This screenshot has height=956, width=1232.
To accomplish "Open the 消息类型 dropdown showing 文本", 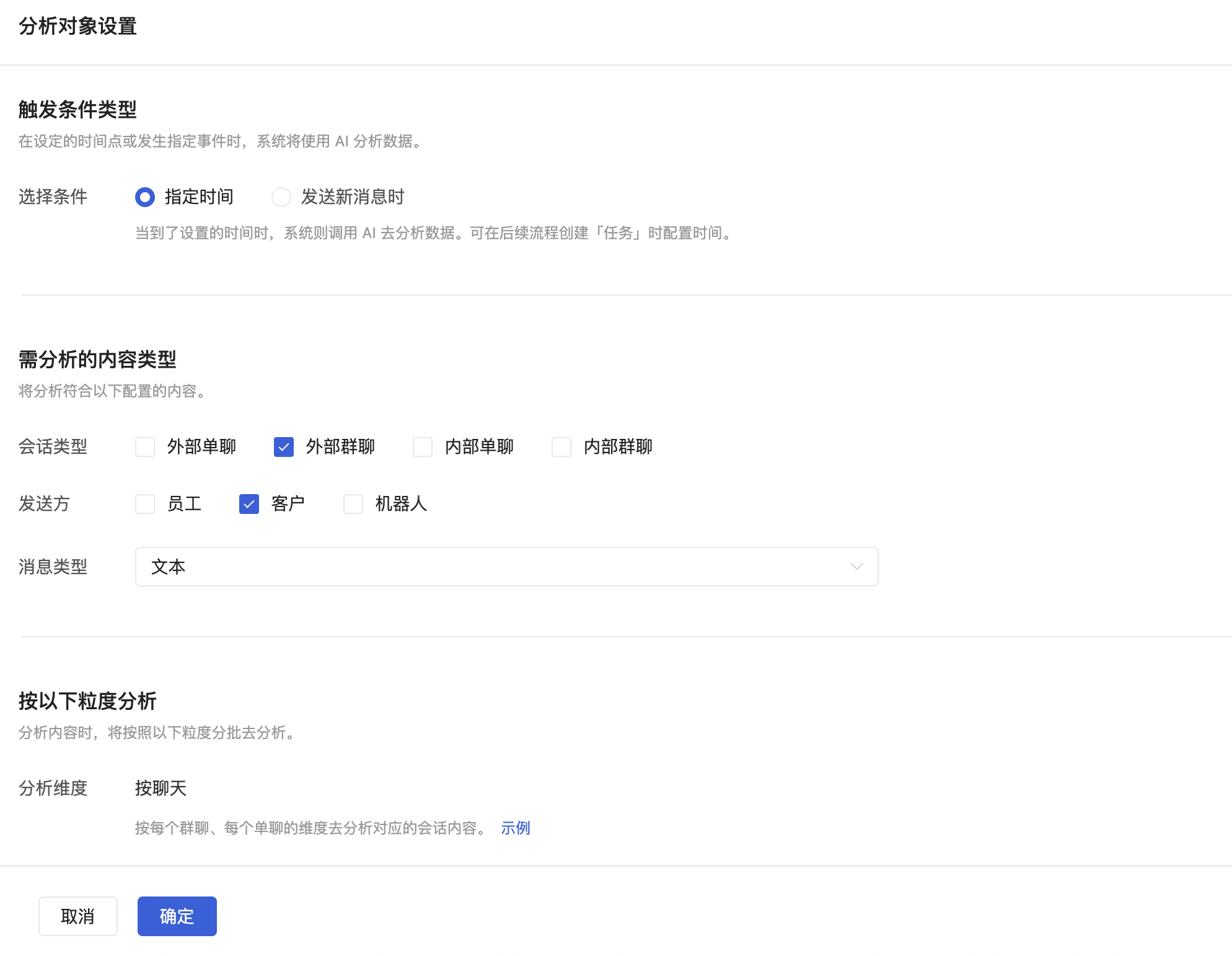I will 507,567.
